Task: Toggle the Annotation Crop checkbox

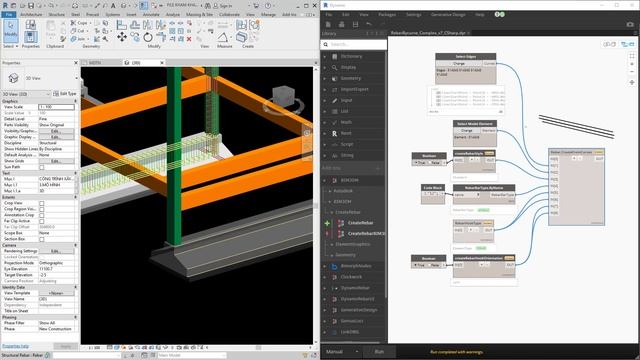Action: (42, 215)
